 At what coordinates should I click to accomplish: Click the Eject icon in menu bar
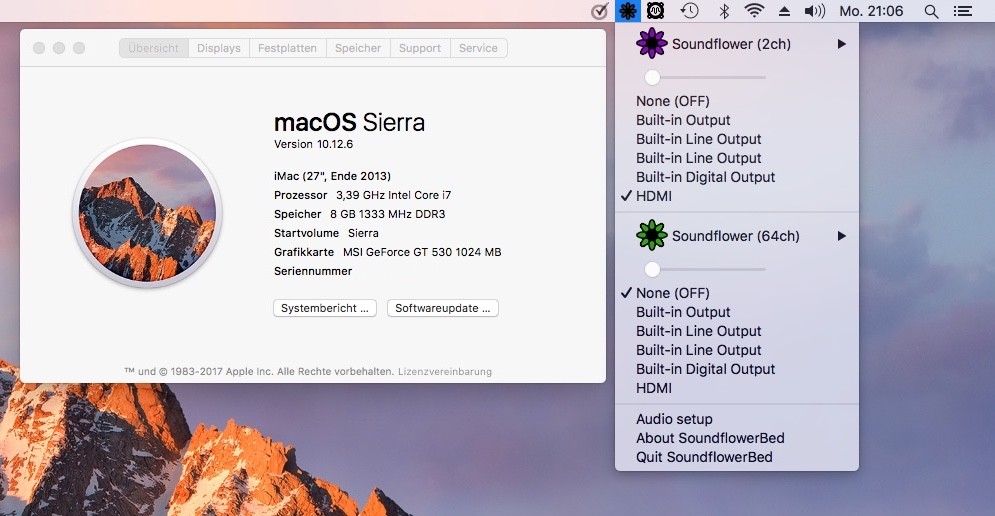[x=784, y=11]
